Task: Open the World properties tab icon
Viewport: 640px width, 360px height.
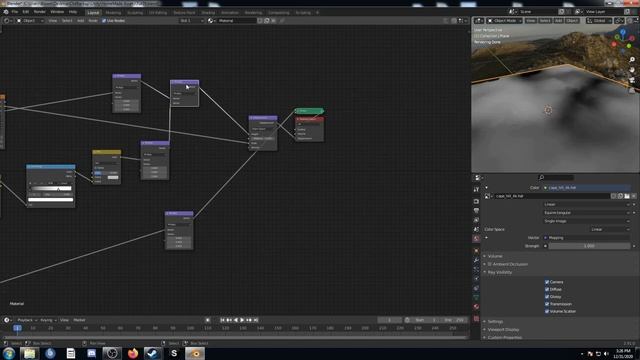Action: (x=476, y=239)
